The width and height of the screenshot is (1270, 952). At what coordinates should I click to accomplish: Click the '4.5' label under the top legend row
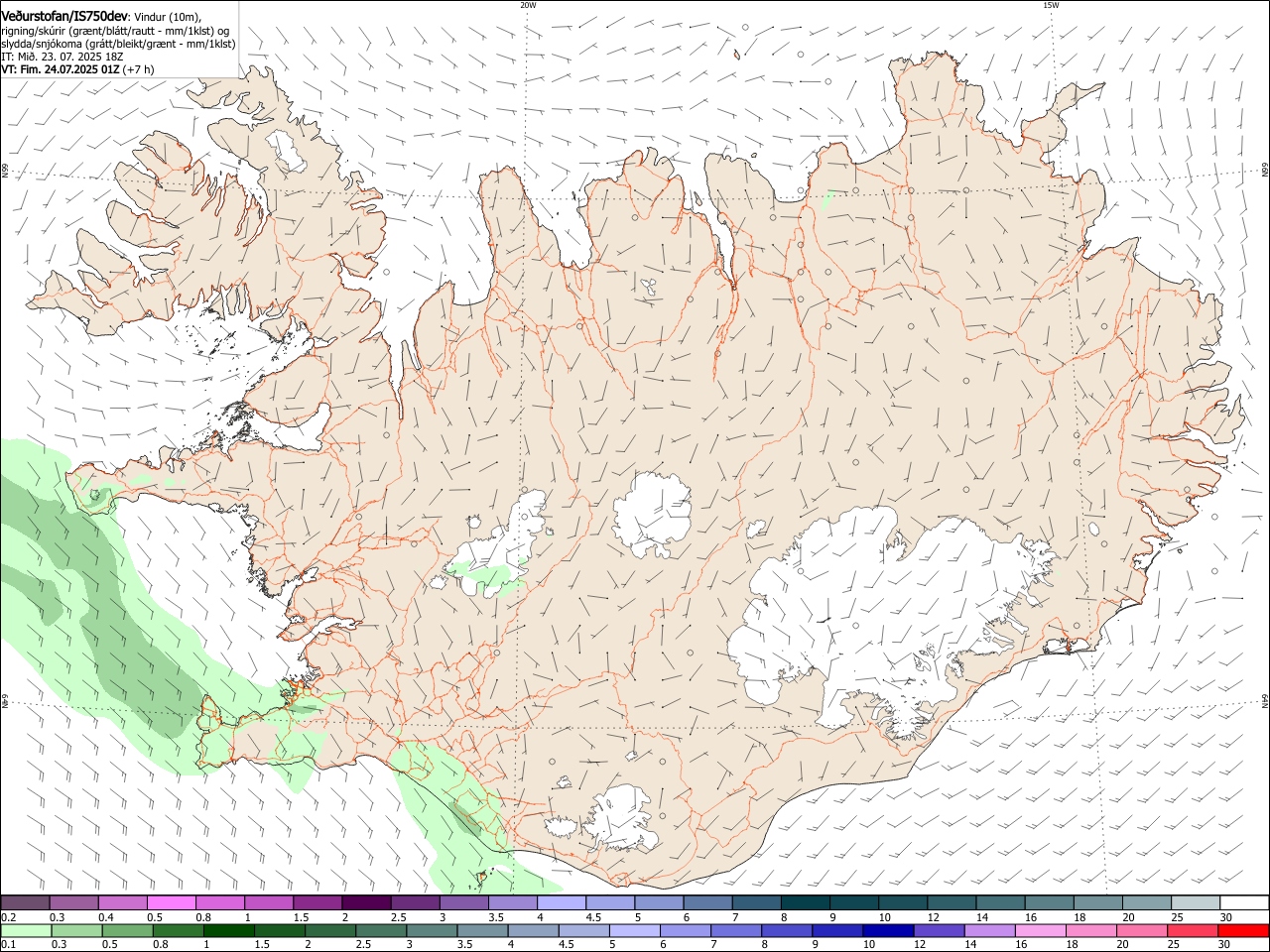pyautogui.click(x=593, y=917)
